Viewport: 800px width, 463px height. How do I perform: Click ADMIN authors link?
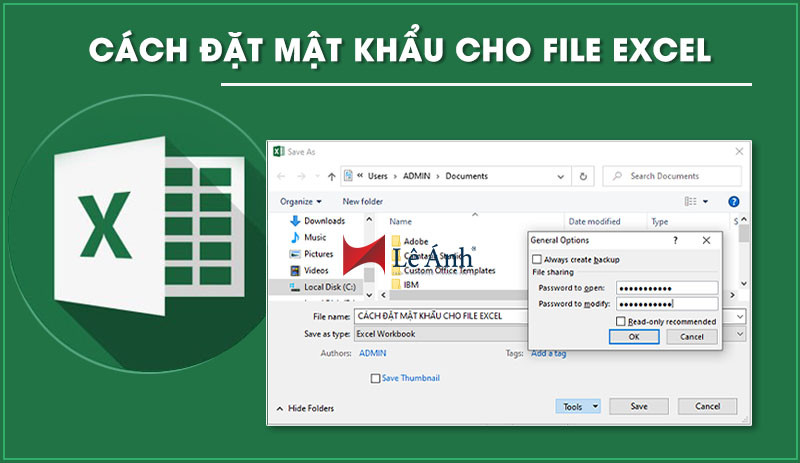tap(372, 353)
